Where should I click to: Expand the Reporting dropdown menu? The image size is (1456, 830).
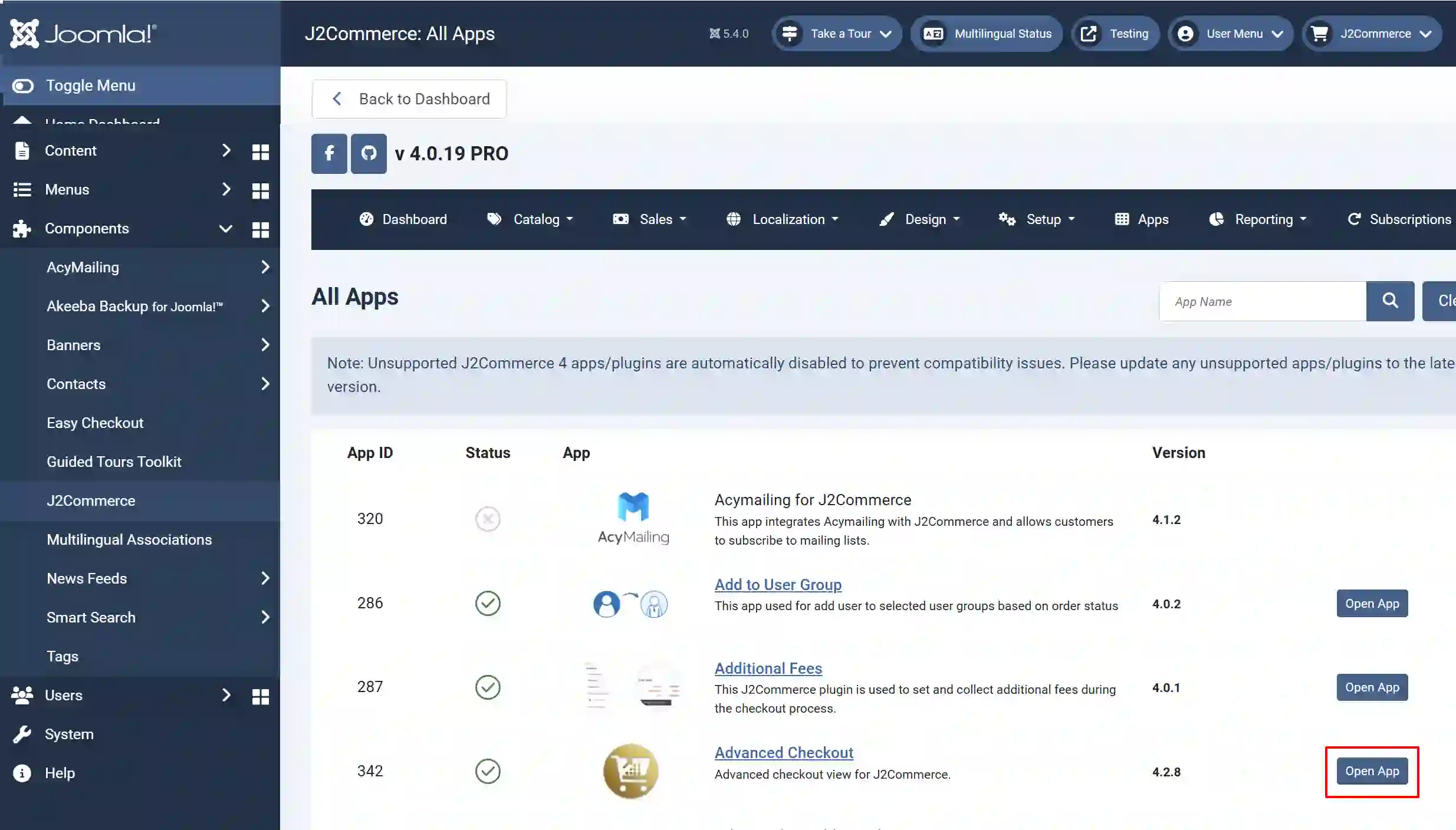tap(1258, 219)
